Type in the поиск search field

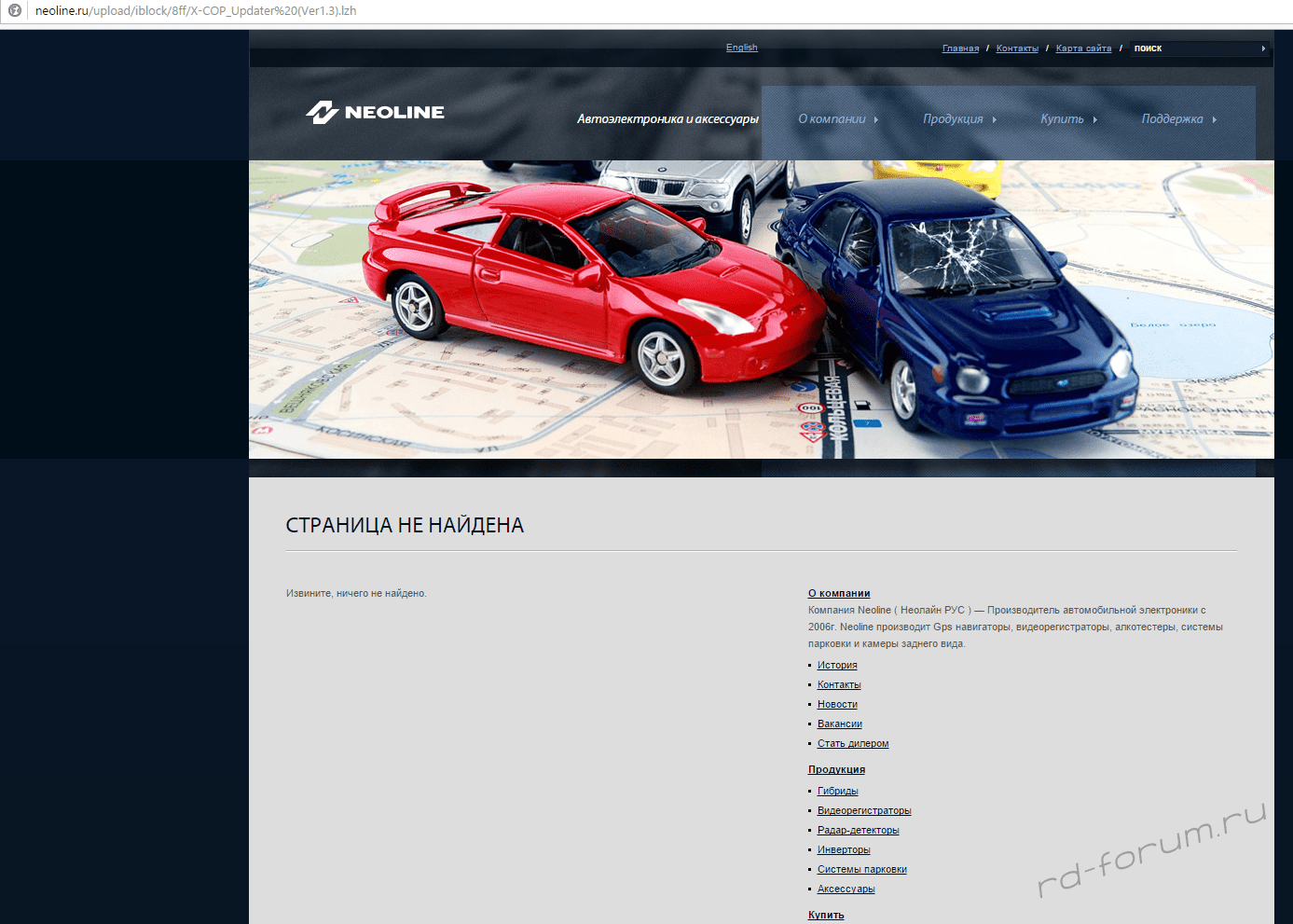(x=1193, y=48)
